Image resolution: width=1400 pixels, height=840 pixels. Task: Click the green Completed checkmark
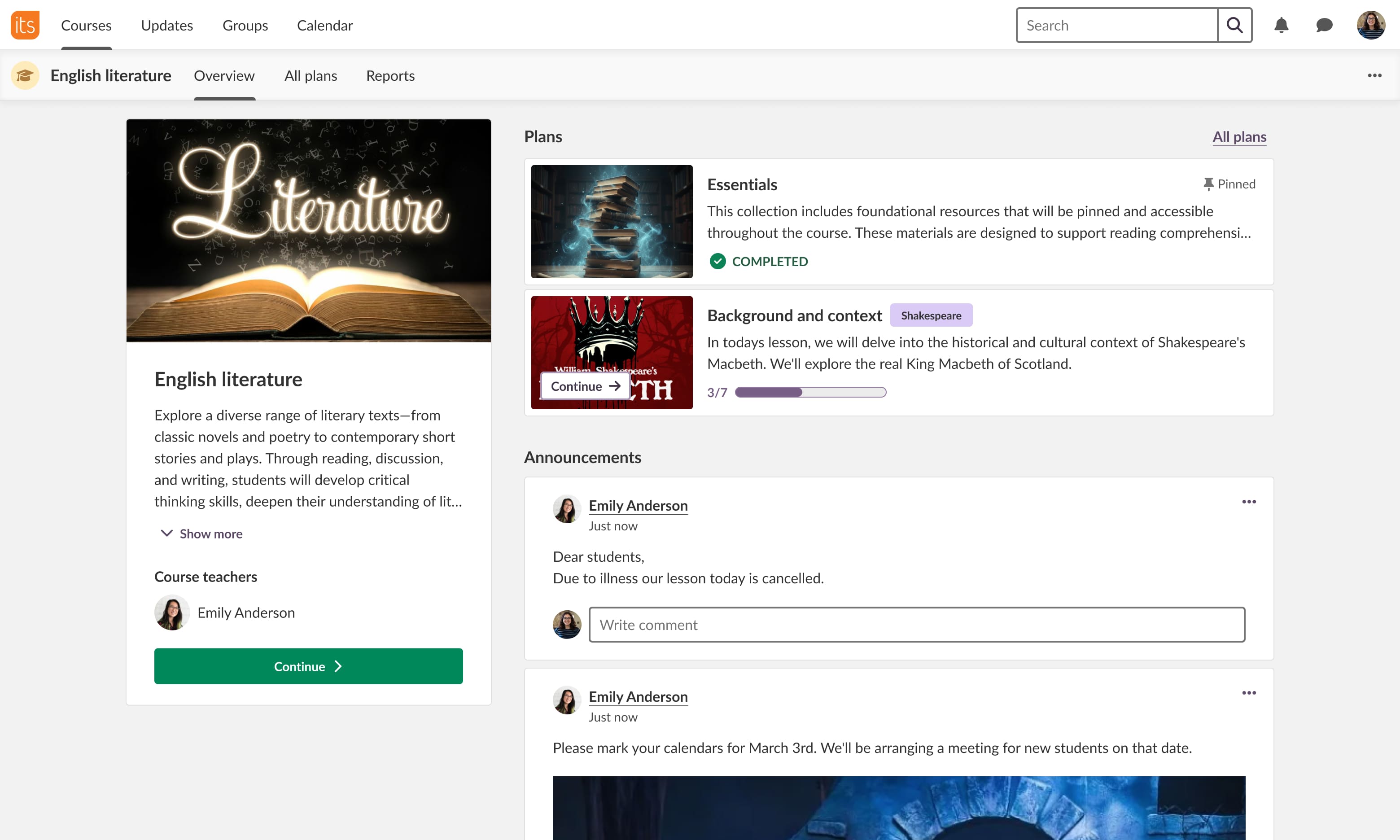pyautogui.click(x=717, y=262)
